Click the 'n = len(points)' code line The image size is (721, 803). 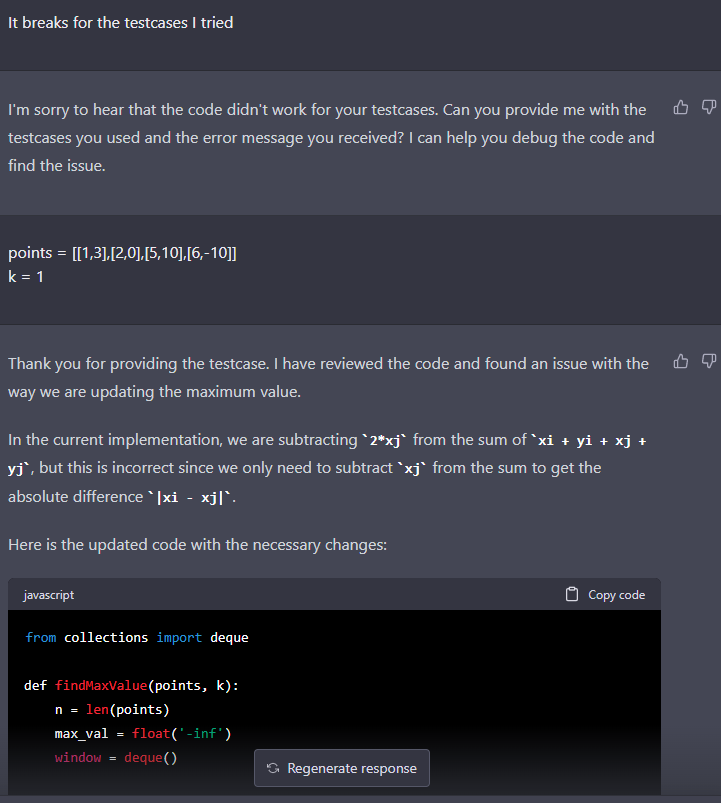click(x=112, y=710)
